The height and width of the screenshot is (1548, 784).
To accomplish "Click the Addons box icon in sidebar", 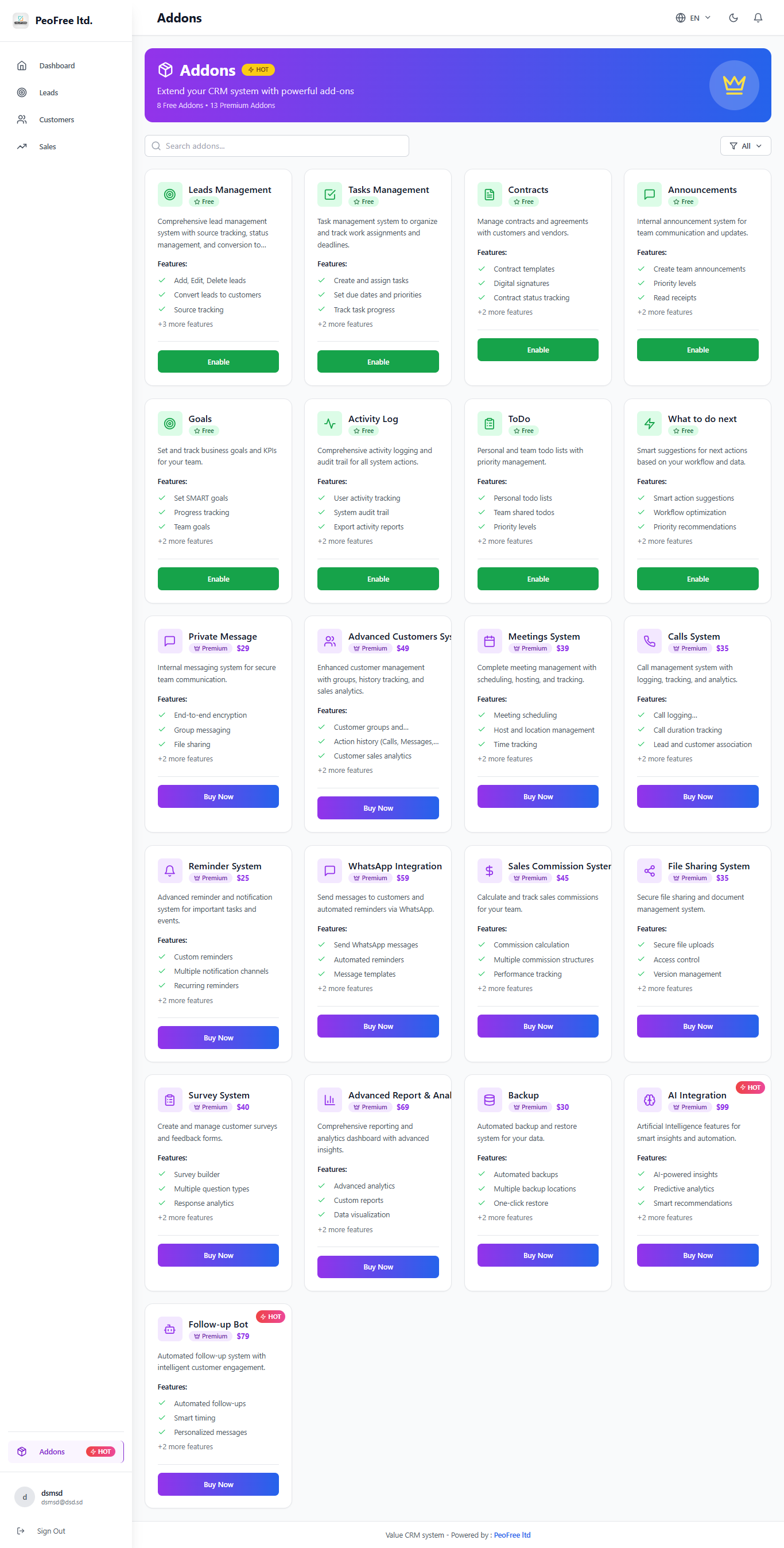I will point(22,1452).
